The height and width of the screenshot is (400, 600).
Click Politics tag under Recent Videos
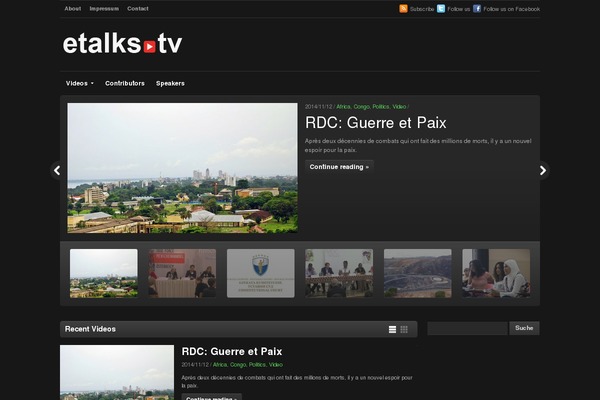[257, 365]
